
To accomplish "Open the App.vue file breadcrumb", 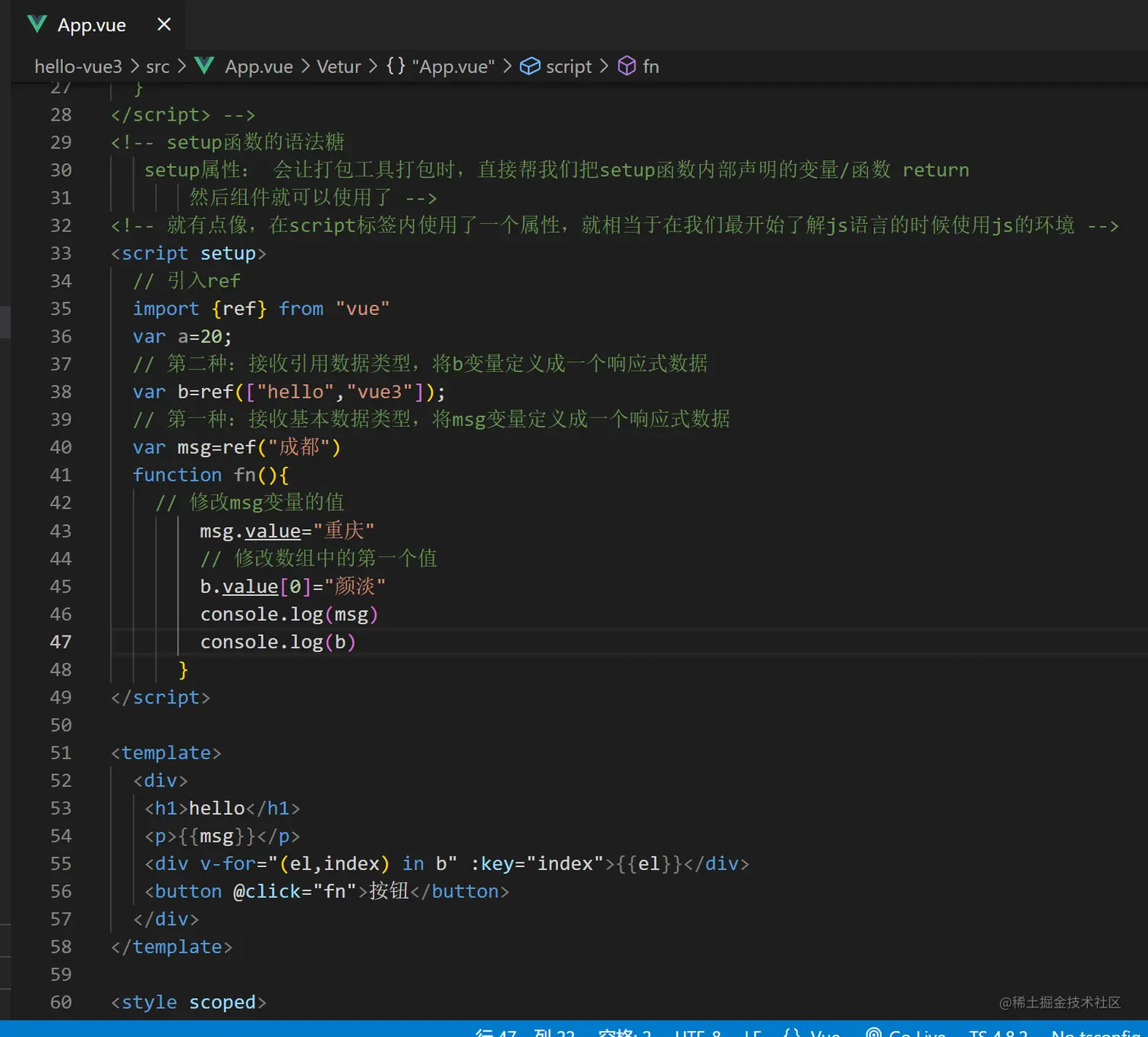I will point(259,67).
